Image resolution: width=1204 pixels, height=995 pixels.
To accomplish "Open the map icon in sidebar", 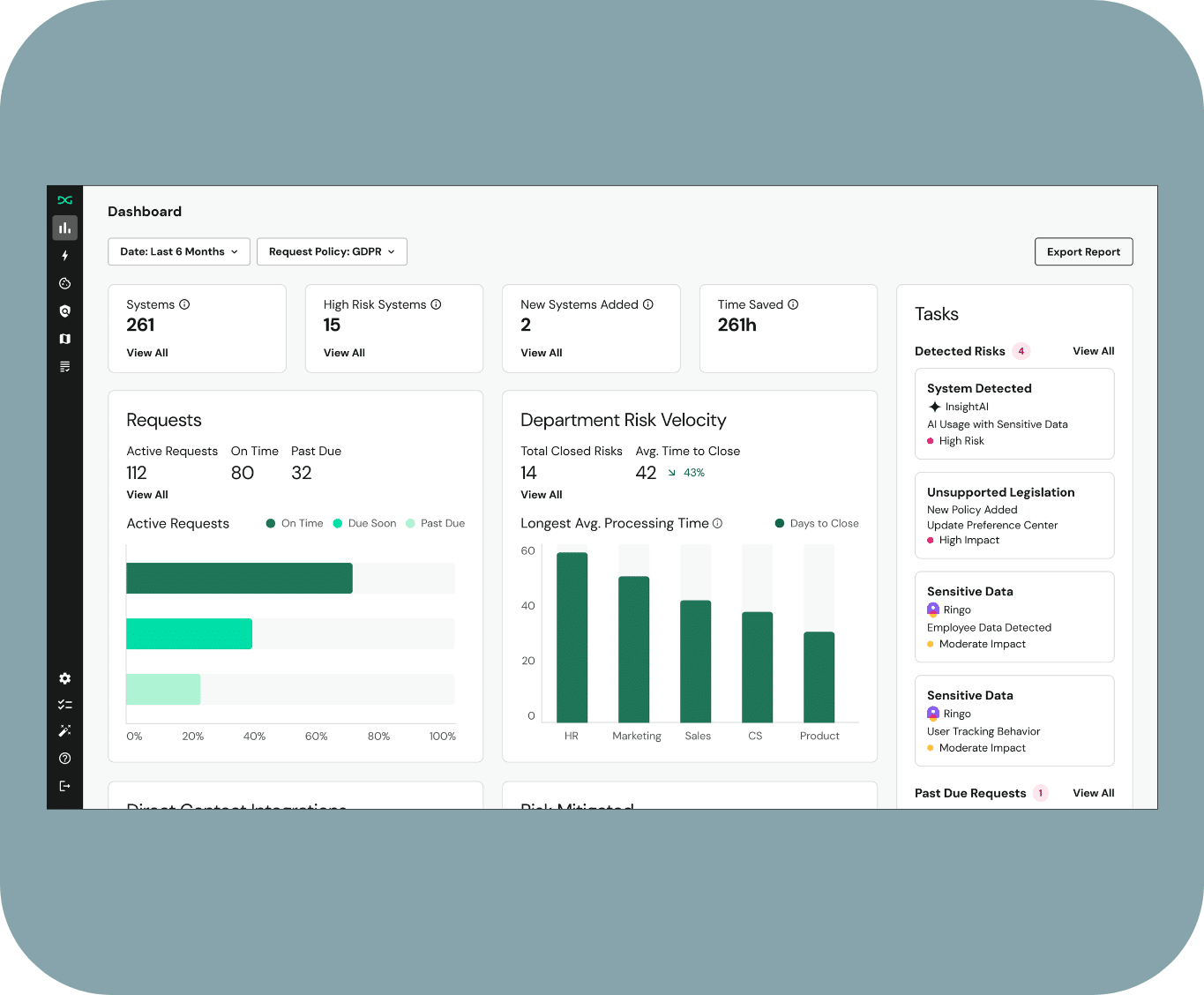I will point(64,339).
